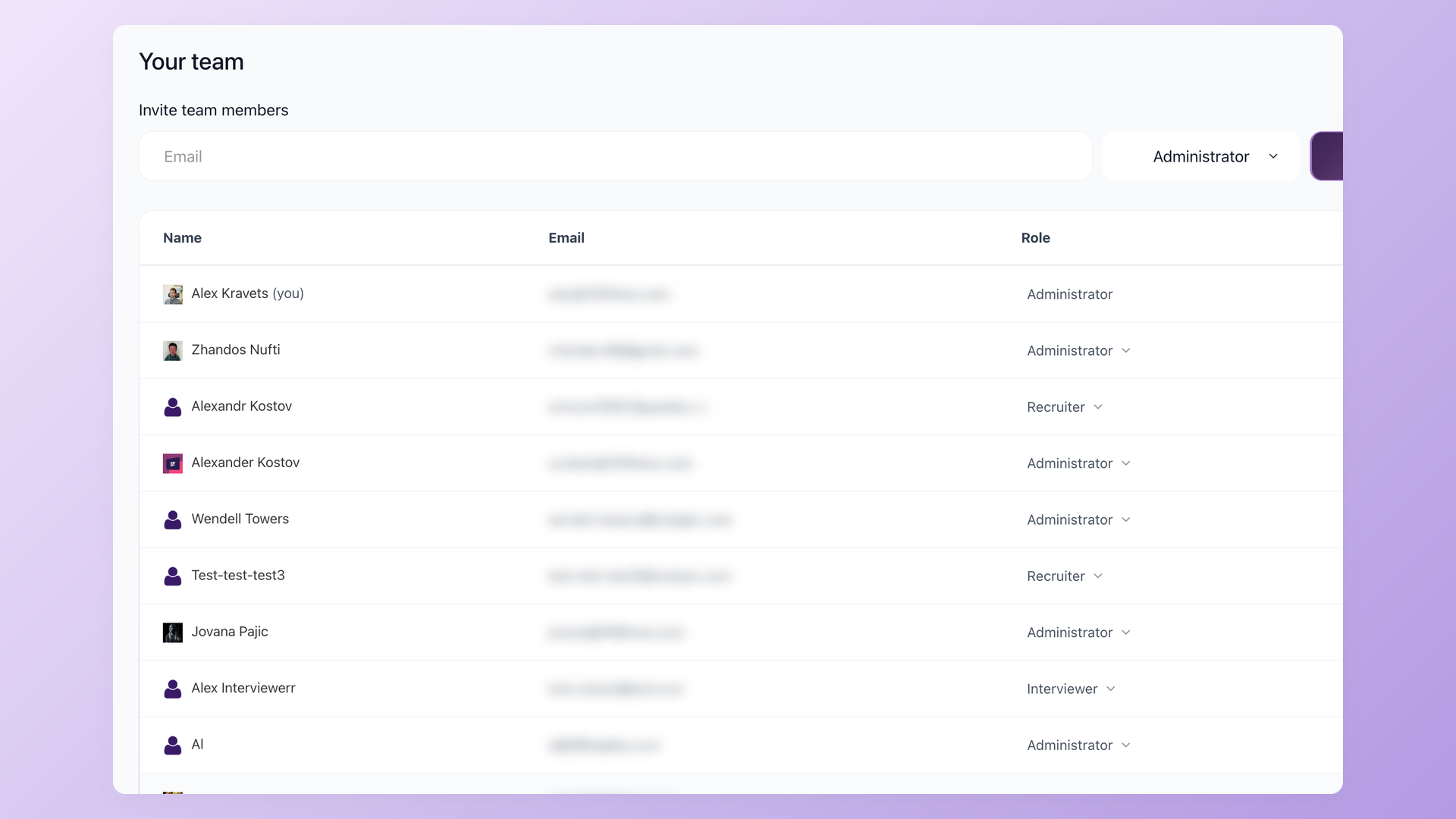1456x819 pixels.
Task: Select the name Zhandos Nufti
Action: click(x=236, y=350)
